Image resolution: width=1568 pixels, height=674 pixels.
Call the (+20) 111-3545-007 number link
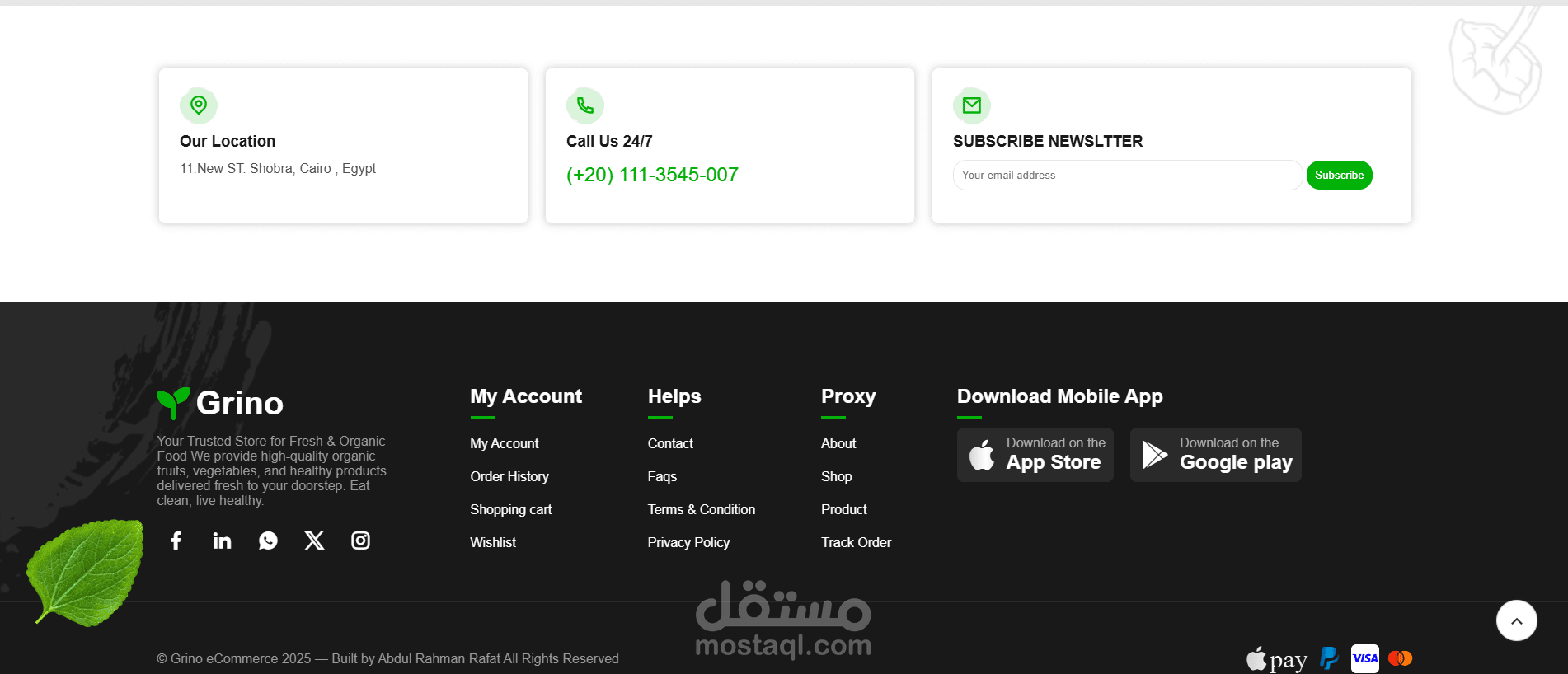click(x=652, y=175)
